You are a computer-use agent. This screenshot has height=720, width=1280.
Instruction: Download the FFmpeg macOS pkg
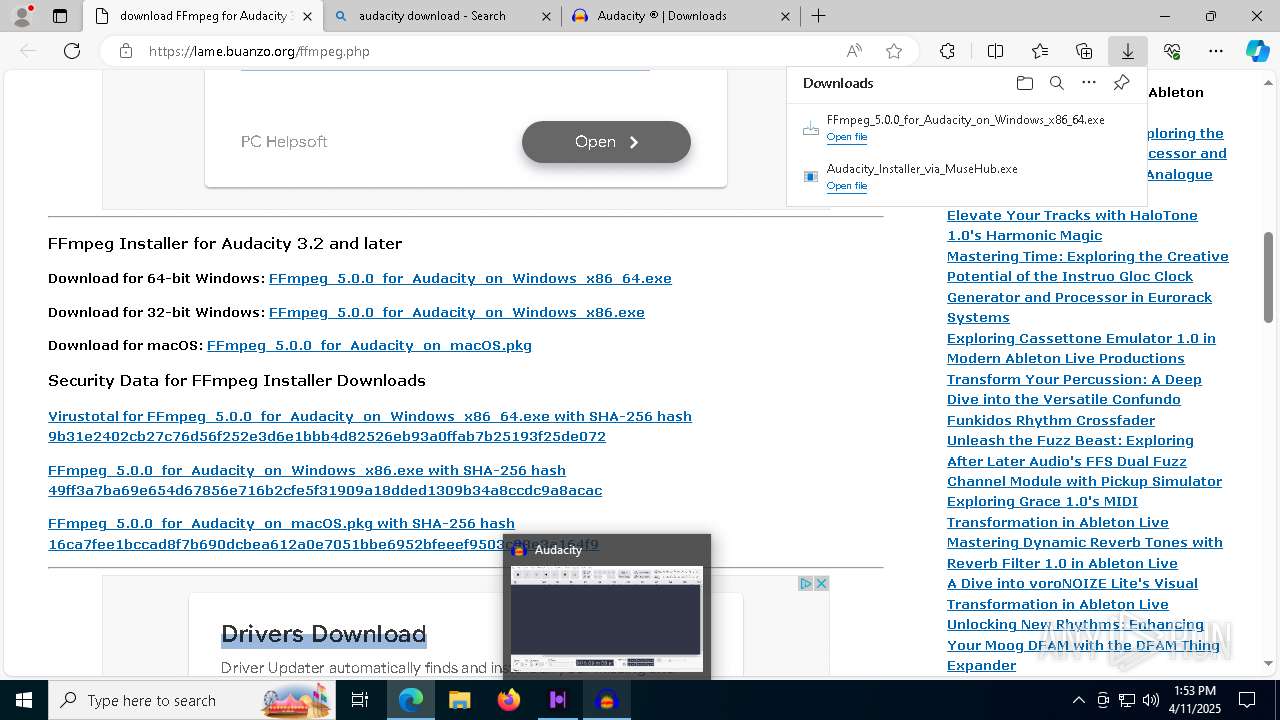369,346
